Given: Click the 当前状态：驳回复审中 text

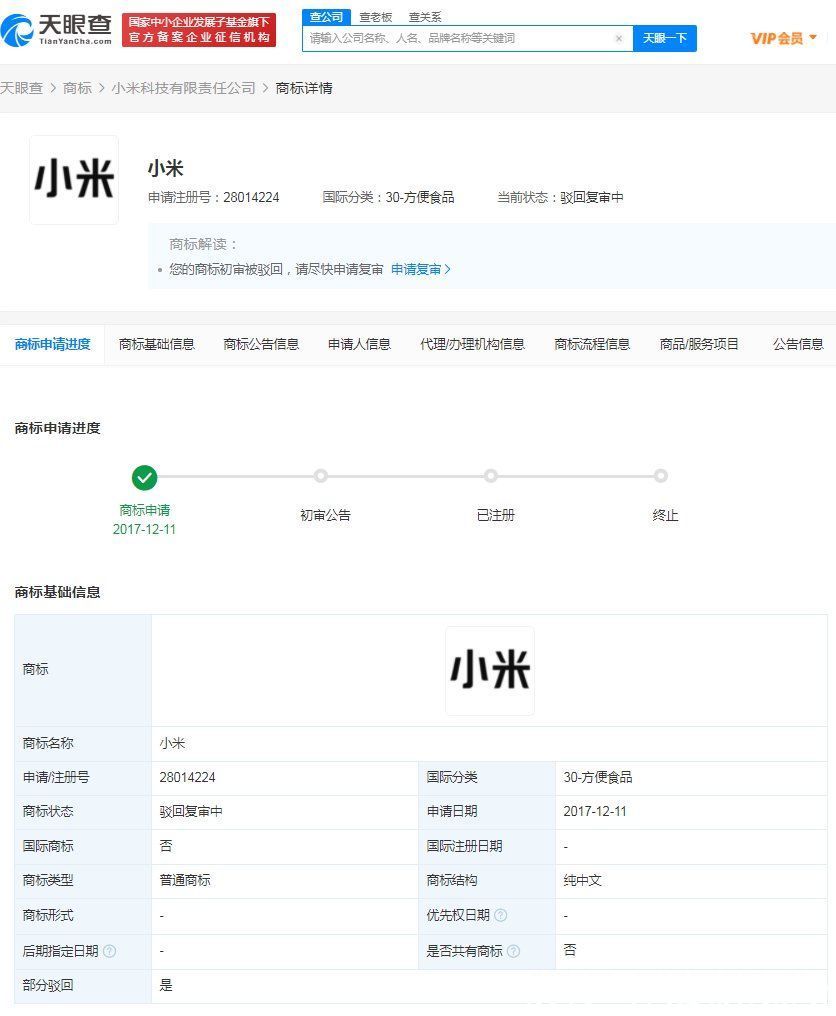Looking at the screenshot, I should [x=560, y=197].
